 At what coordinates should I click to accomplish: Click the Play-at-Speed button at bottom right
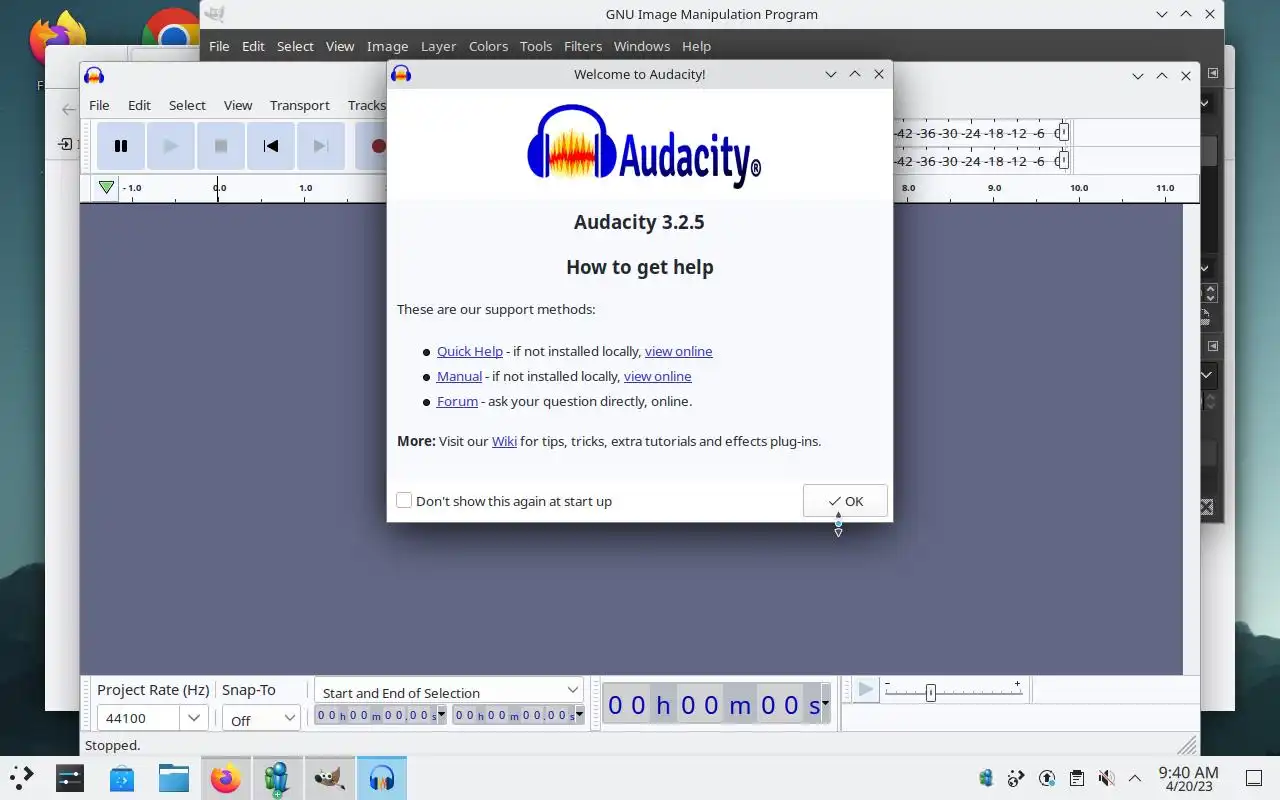click(866, 690)
